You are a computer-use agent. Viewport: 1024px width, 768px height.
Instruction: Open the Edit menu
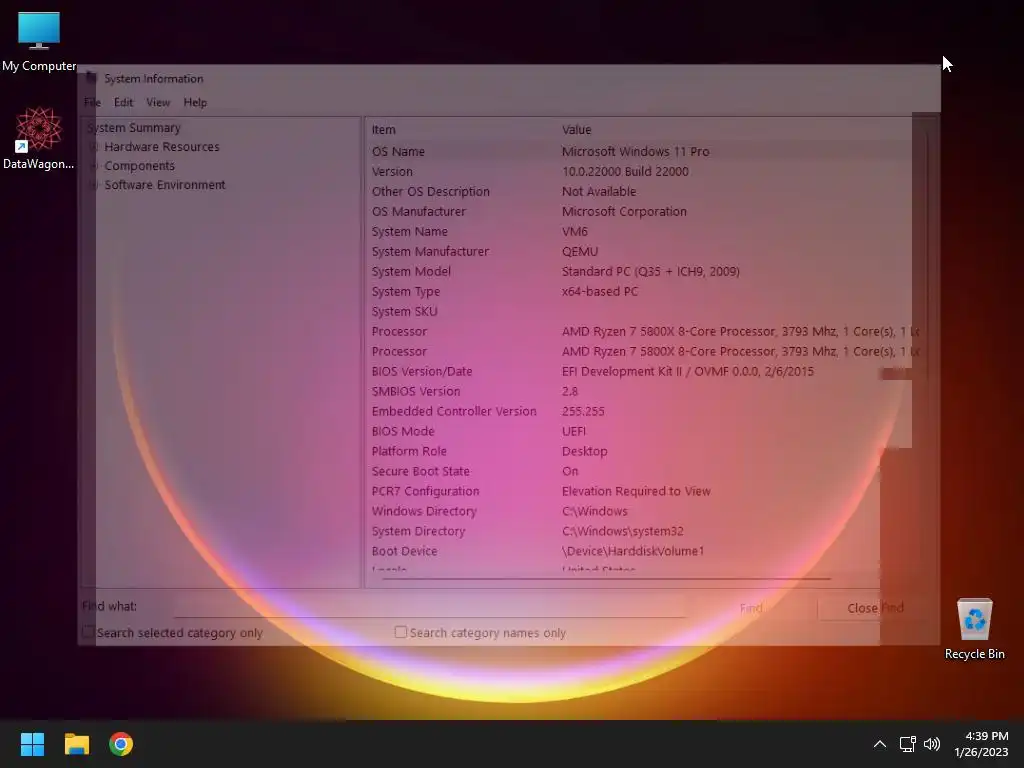[123, 103]
